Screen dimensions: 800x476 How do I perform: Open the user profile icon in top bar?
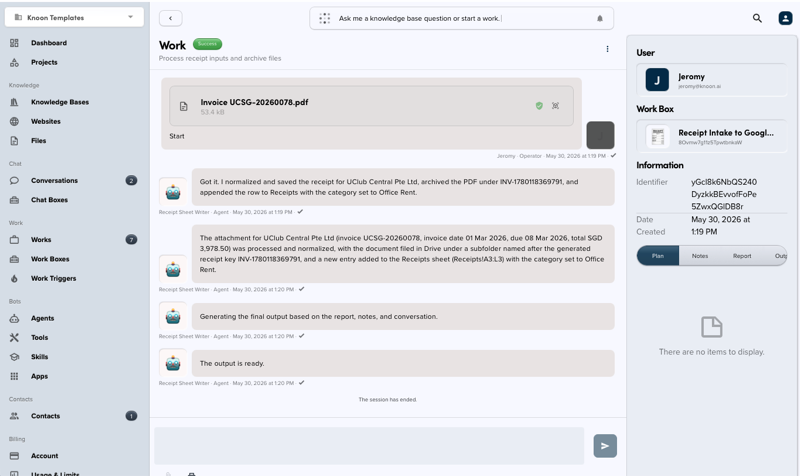coord(785,18)
